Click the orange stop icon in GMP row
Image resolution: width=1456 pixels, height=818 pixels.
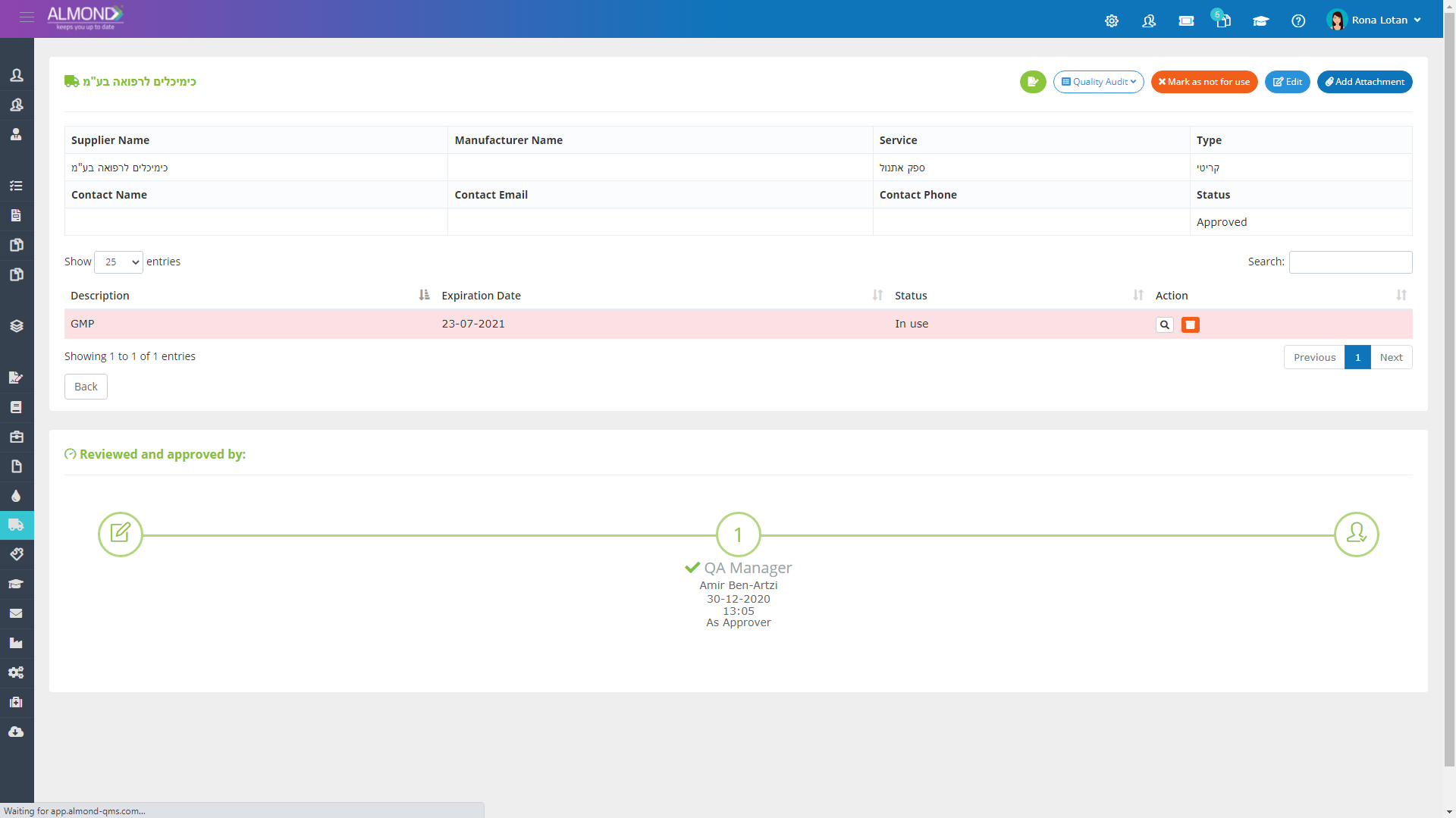[1191, 324]
